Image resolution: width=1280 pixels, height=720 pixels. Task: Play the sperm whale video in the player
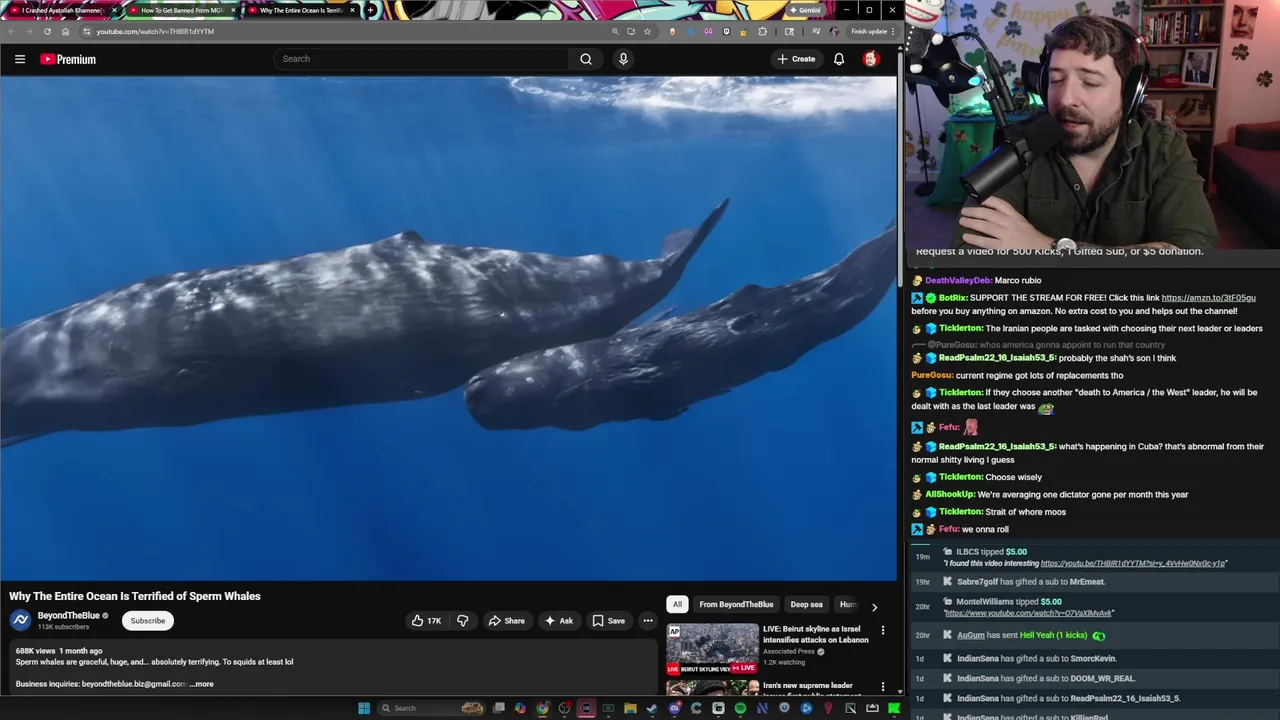[x=449, y=328]
